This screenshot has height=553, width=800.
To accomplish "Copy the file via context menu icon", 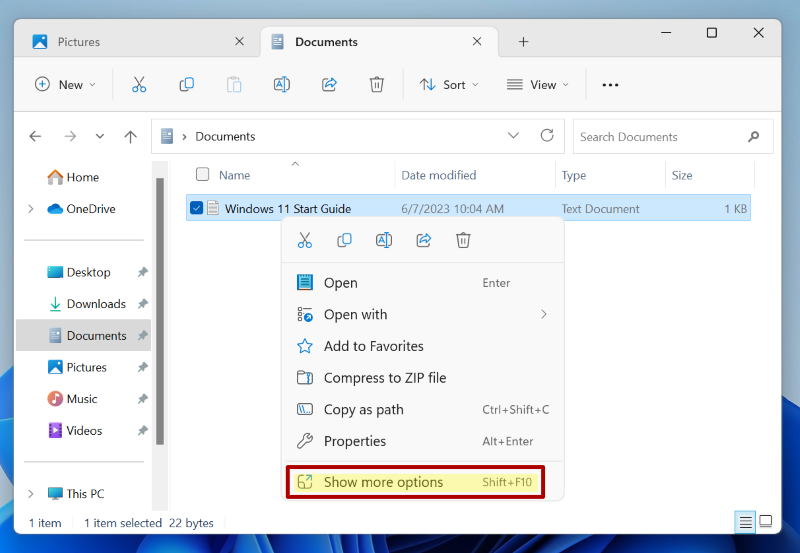I will click(344, 240).
